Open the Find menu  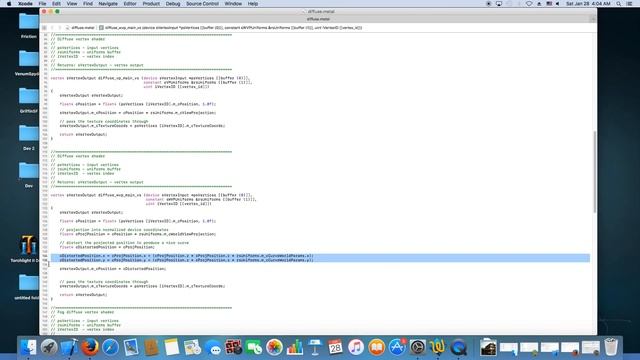pyautogui.click(x=88, y=4)
